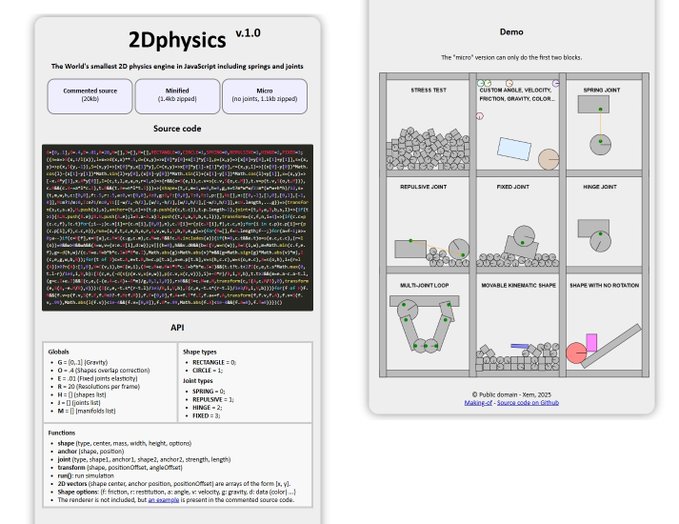The height and width of the screenshot is (524, 679).
Task: Click the magenta square on the ramp
Action: (591, 343)
